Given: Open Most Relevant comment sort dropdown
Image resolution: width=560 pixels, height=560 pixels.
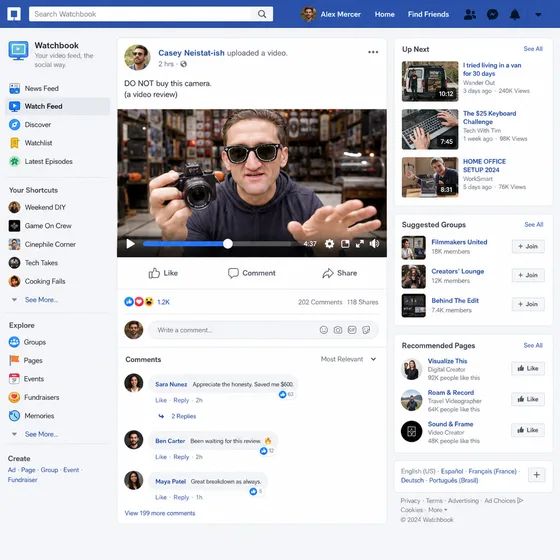Looking at the screenshot, I should pos(348,359).
